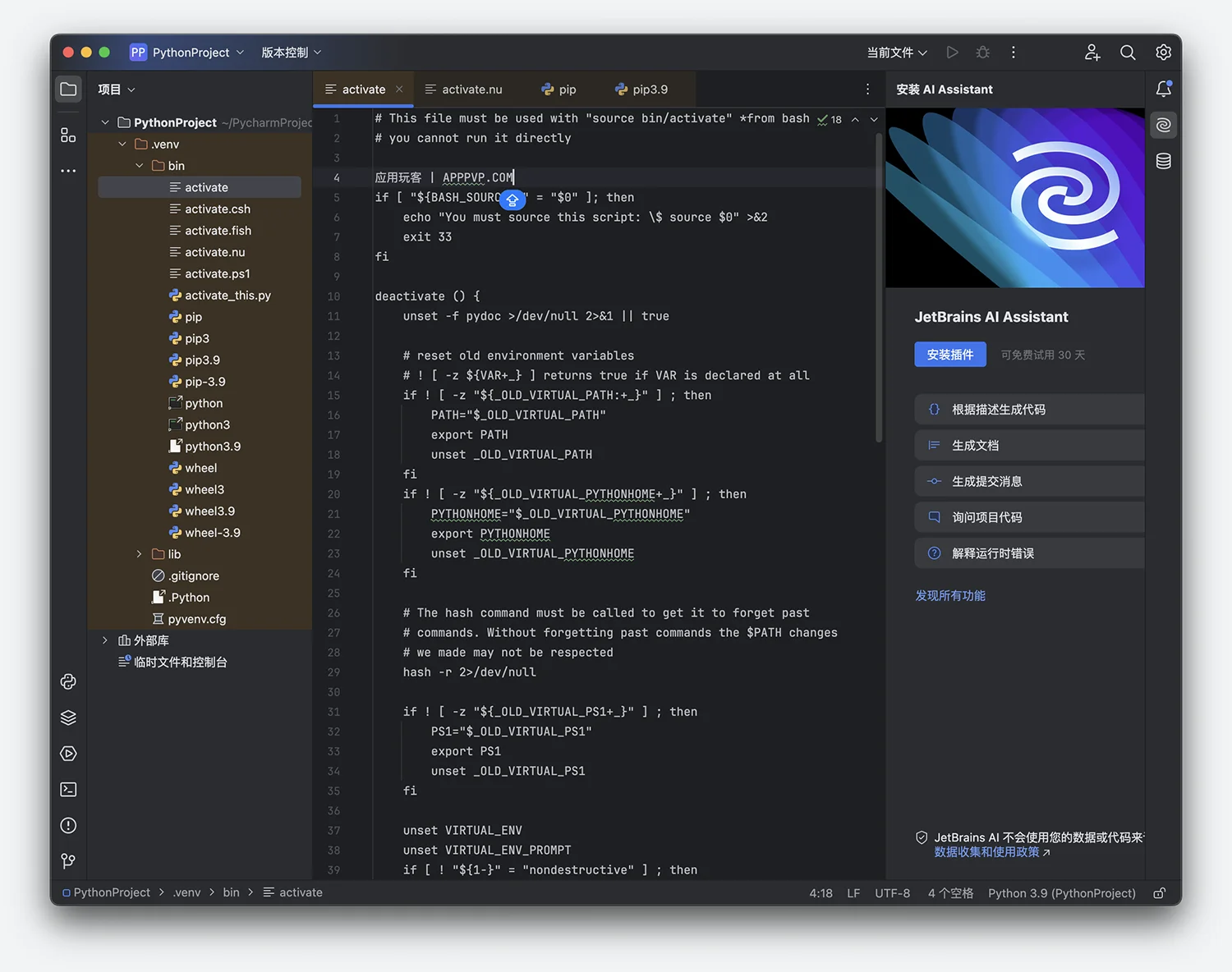Collapse the PythonProject root folder
Image resolution: width=1232 pixels, height=972 pixels.
tap(105, 122)
